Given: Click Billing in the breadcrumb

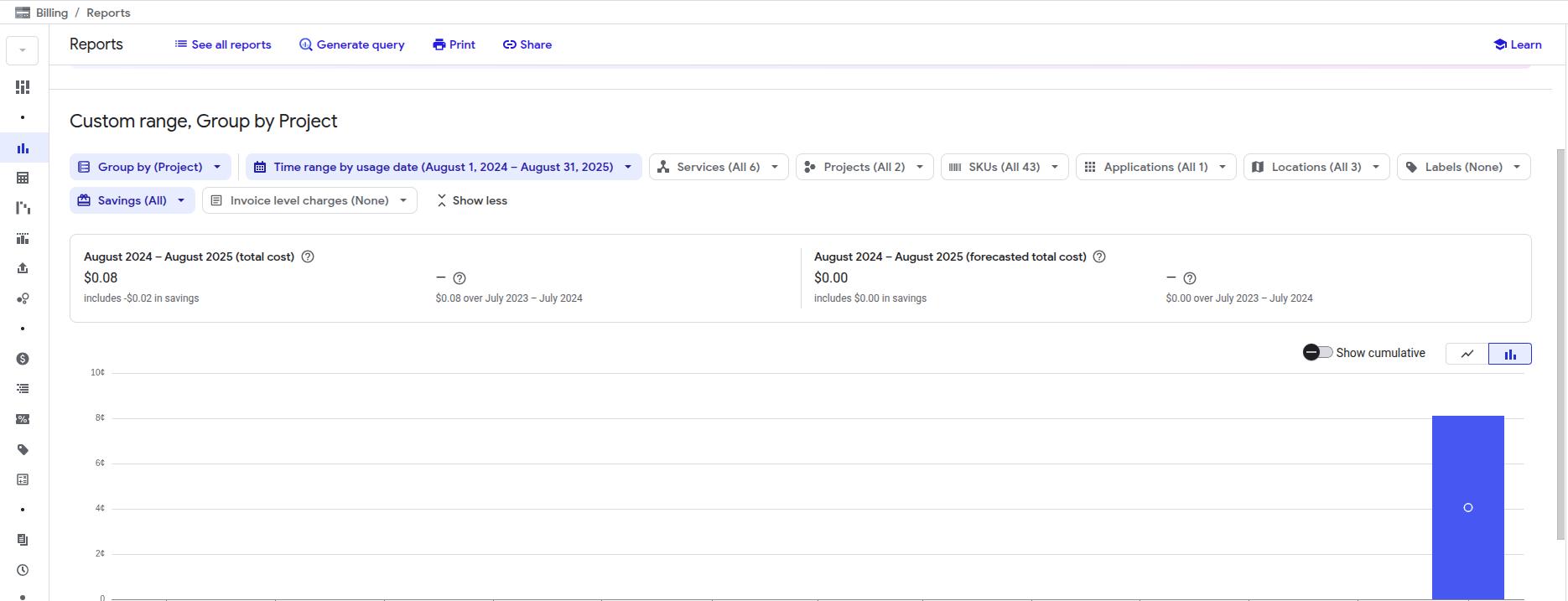Looking at the screenshot, I should (x=51, y=13).
